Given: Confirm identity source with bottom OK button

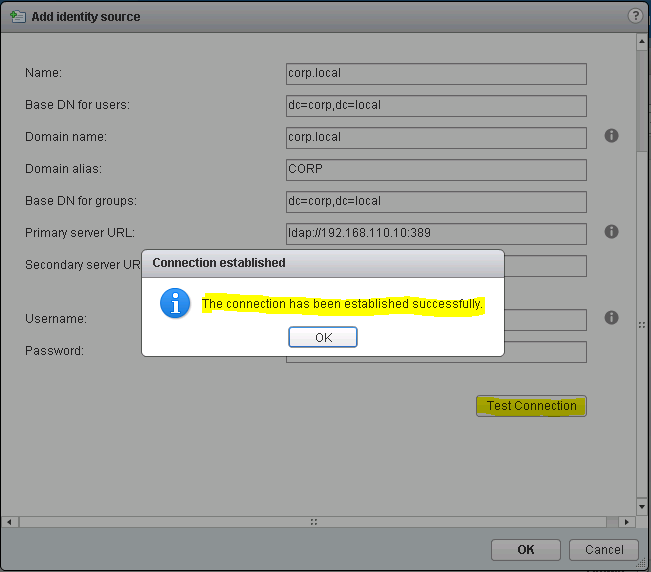Looking at the screenshot, I should 526,550.
